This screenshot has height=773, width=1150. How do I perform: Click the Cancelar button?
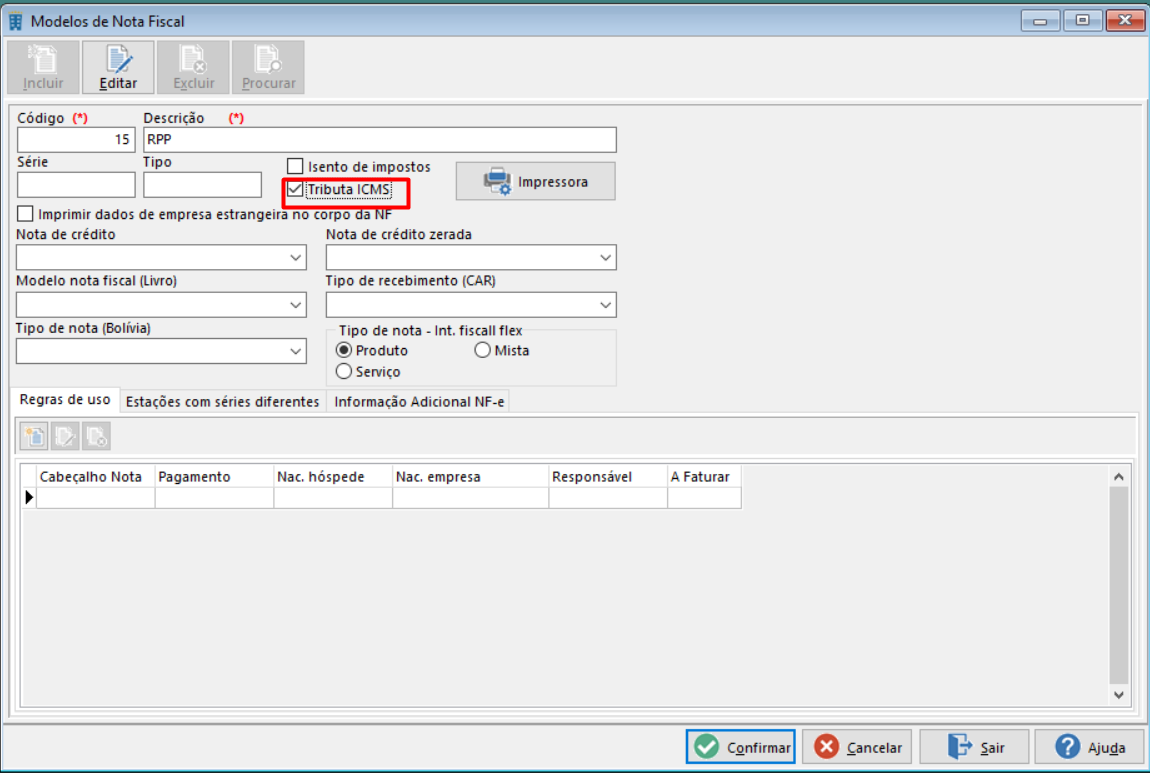857,747
